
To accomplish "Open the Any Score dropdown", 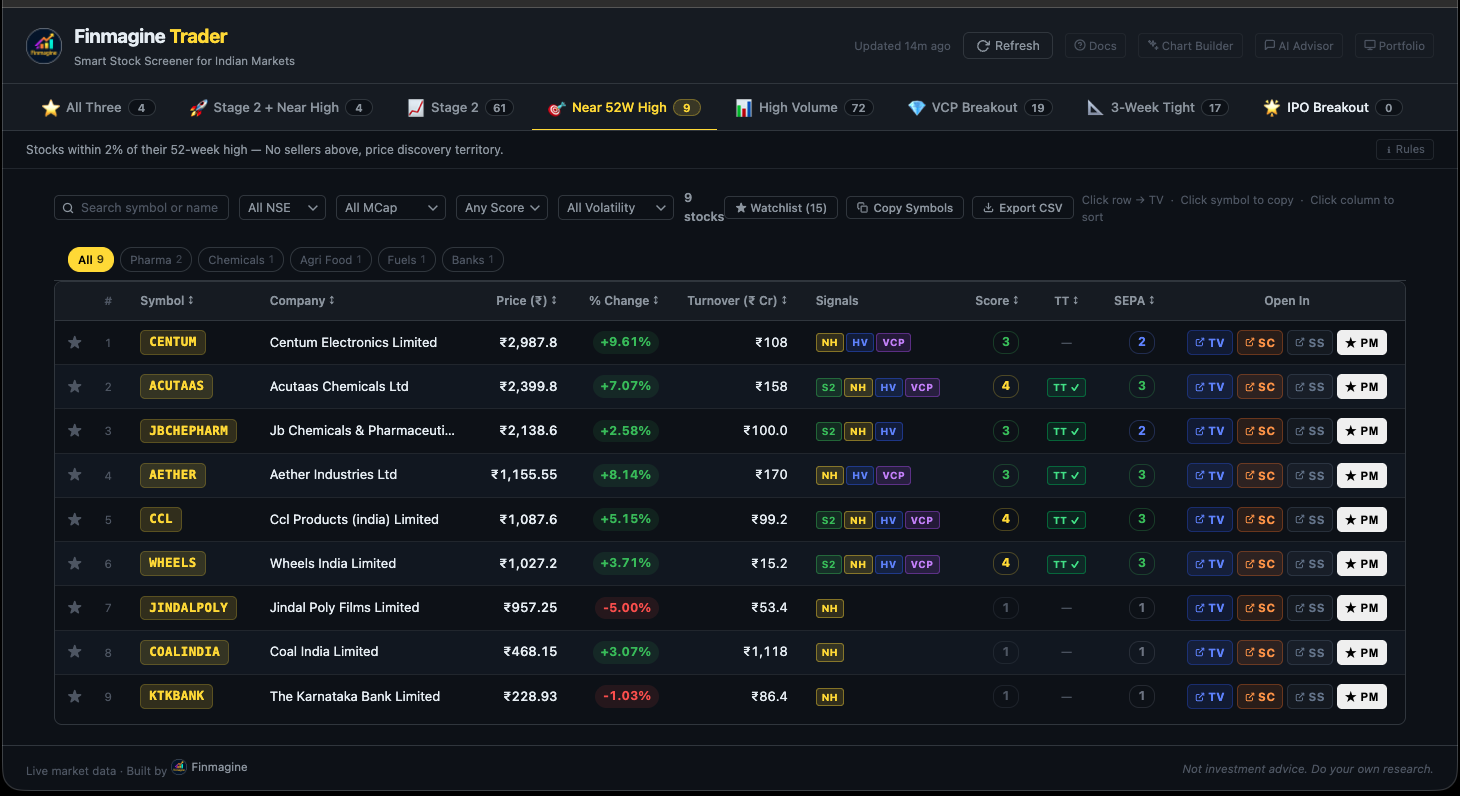I will pyautogui.click(x=503, y=207).
